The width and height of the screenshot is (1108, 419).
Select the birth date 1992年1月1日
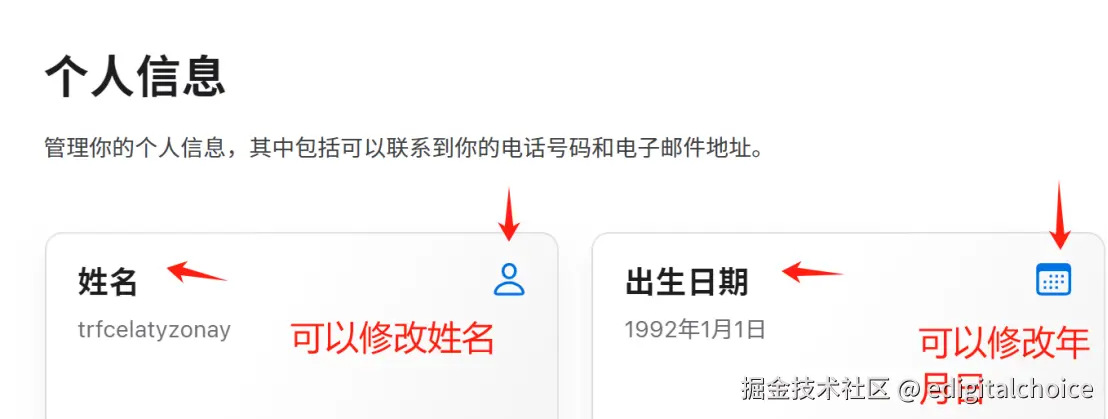(x=695, y=329)
